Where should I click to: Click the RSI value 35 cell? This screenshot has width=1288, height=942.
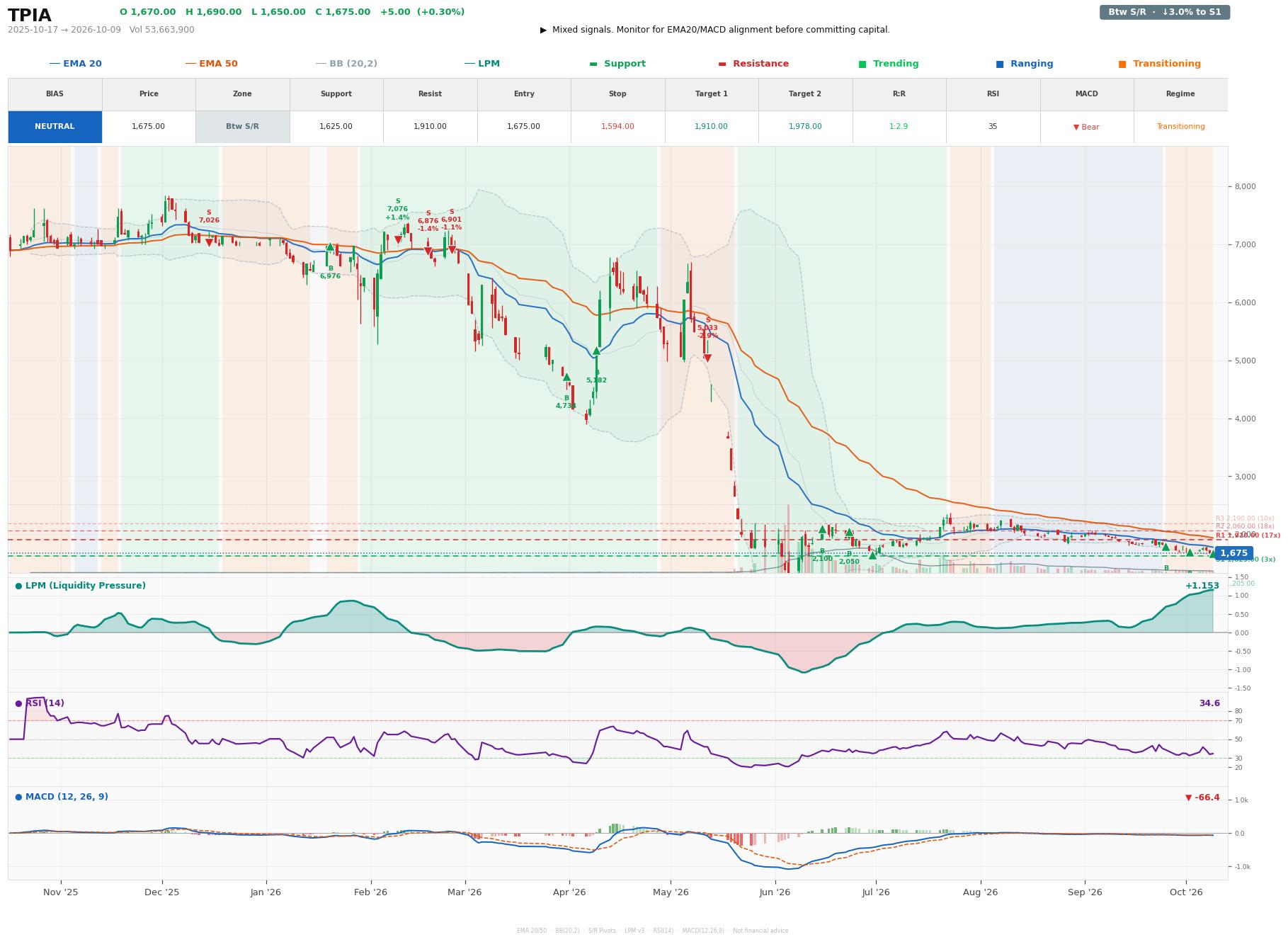993,127
